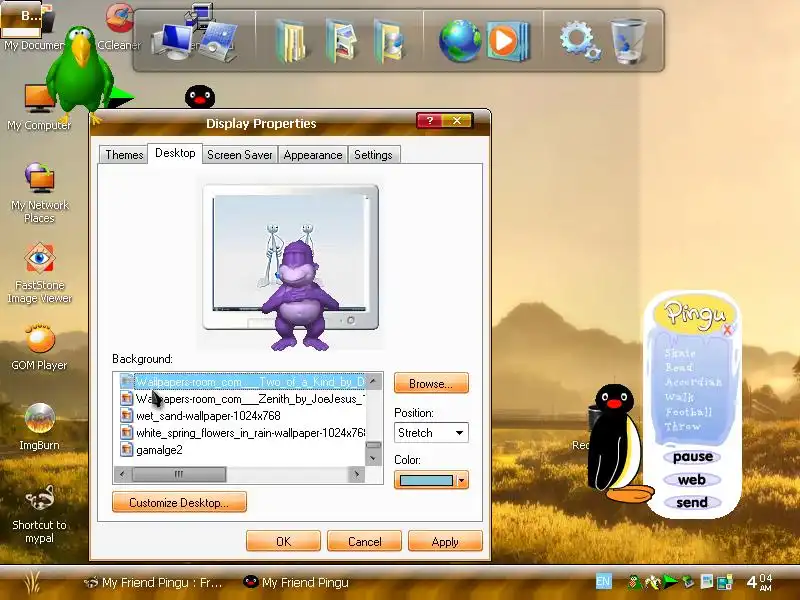Open the Position Stretch dropdown

pyautogui.click(x=431, y=433)
